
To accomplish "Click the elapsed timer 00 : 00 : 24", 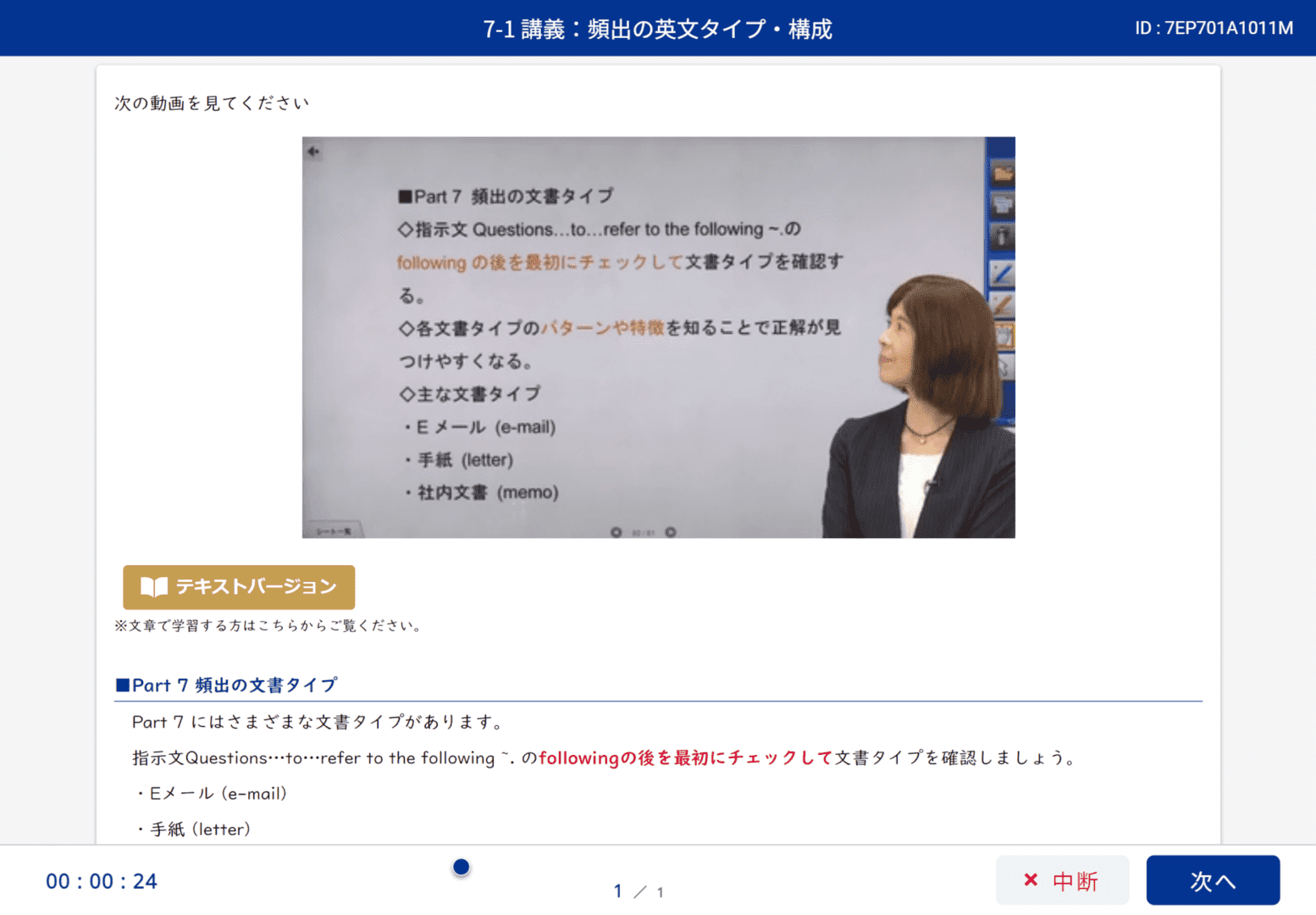I will coord(102,881).
